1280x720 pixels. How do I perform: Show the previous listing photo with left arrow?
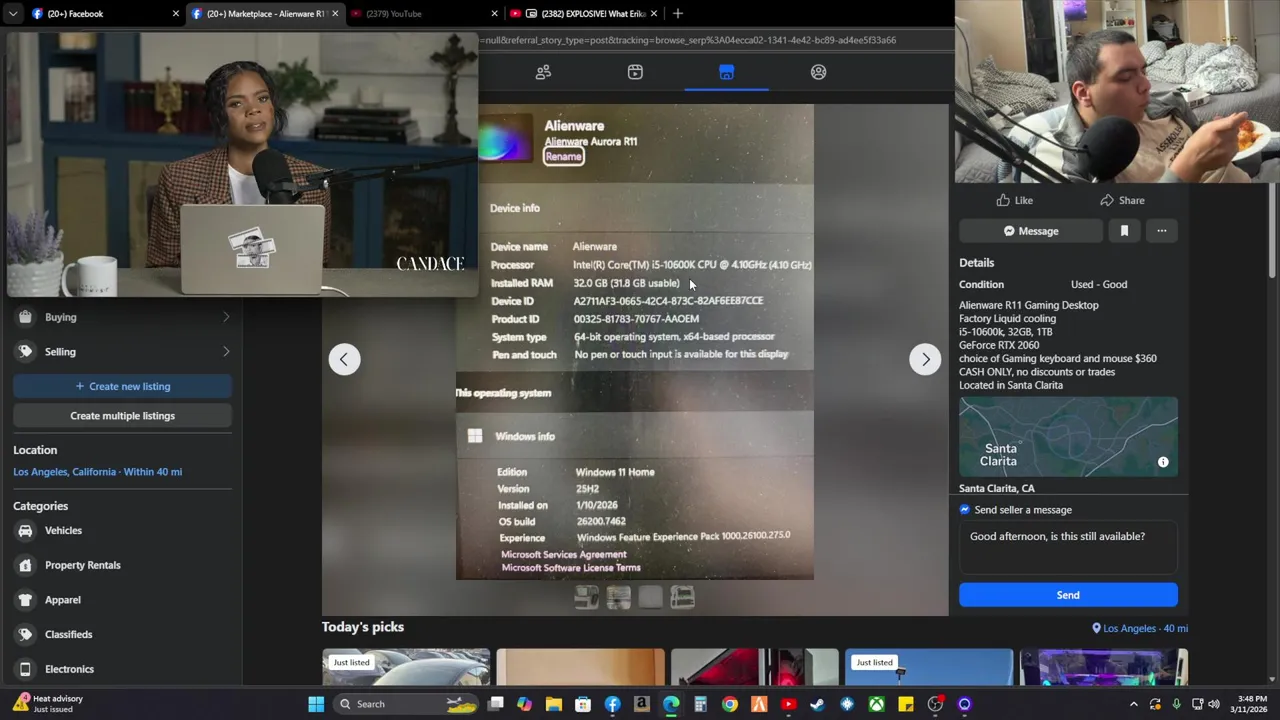coord(344,359)
